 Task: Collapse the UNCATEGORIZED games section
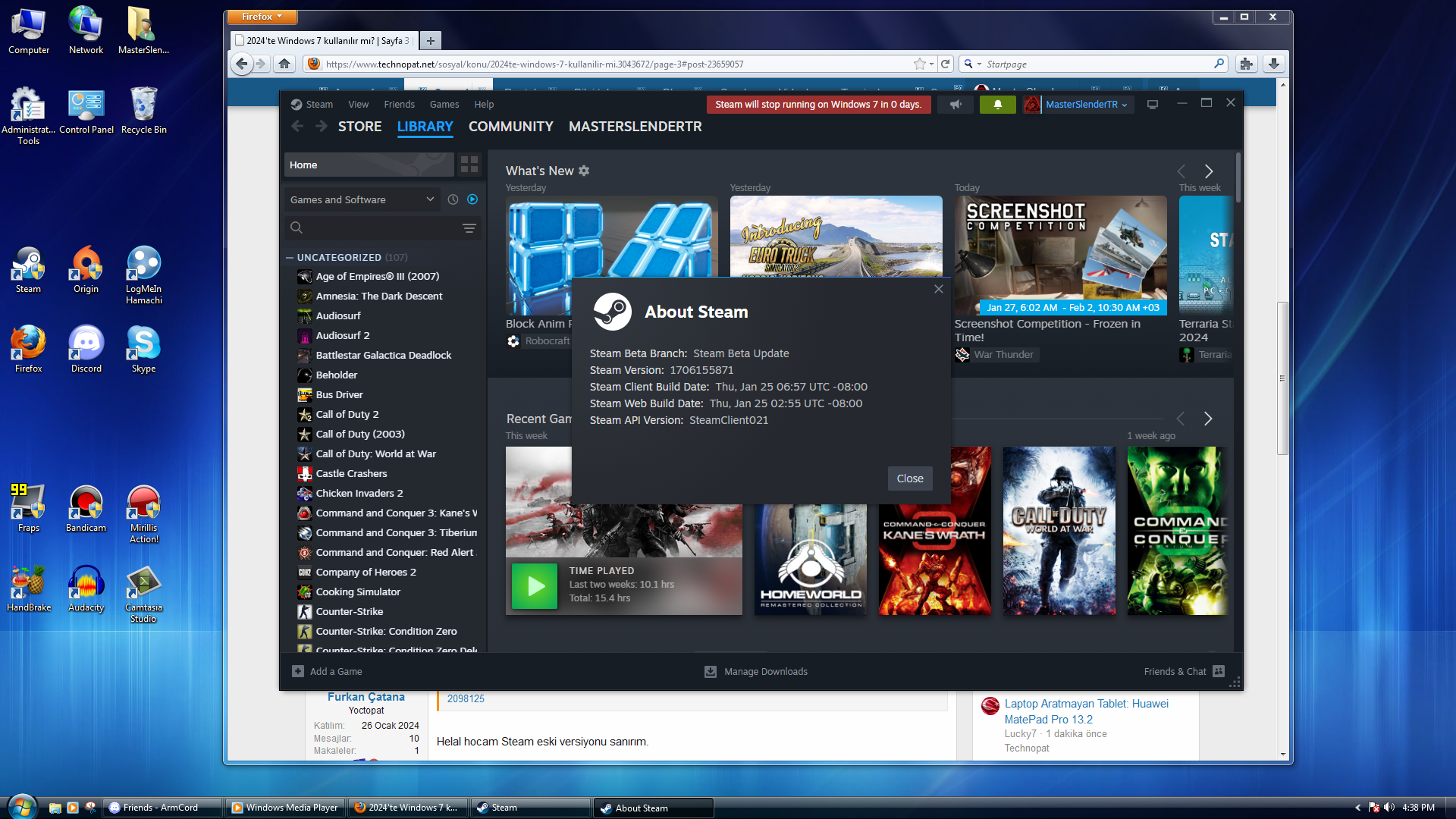(x=290, y=258)
